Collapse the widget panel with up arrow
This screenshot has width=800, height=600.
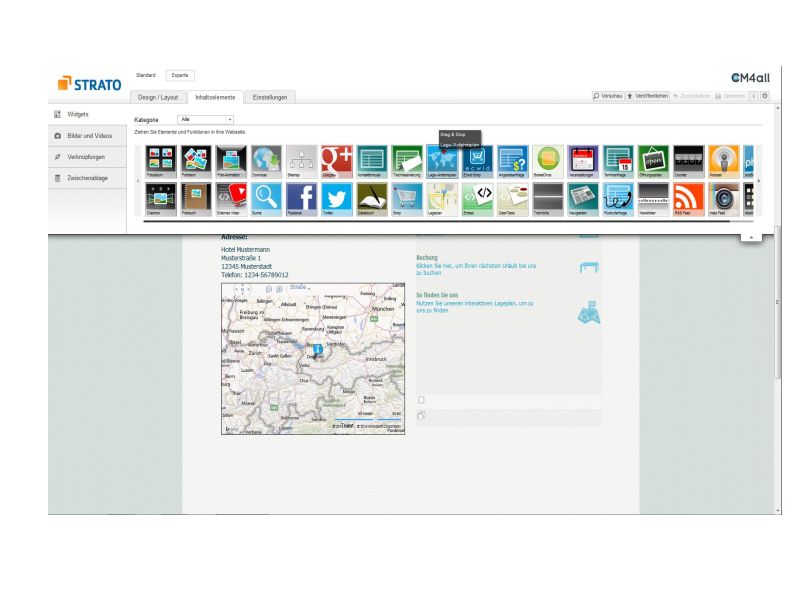click(x=751, y=237)
